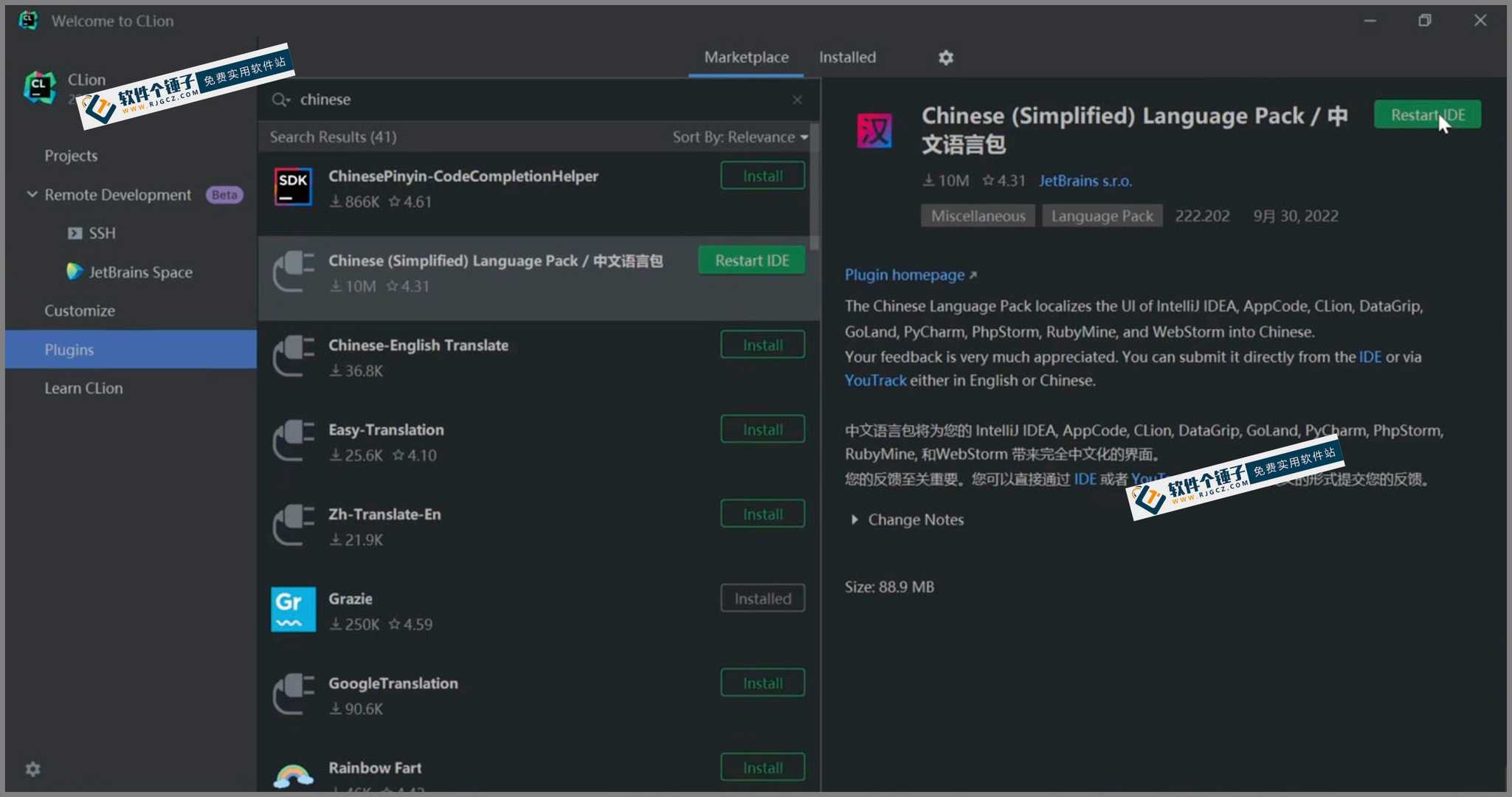1512x797 pixels.
Task: Click Easy-Translation plugin icon
Action: point(293,441)
